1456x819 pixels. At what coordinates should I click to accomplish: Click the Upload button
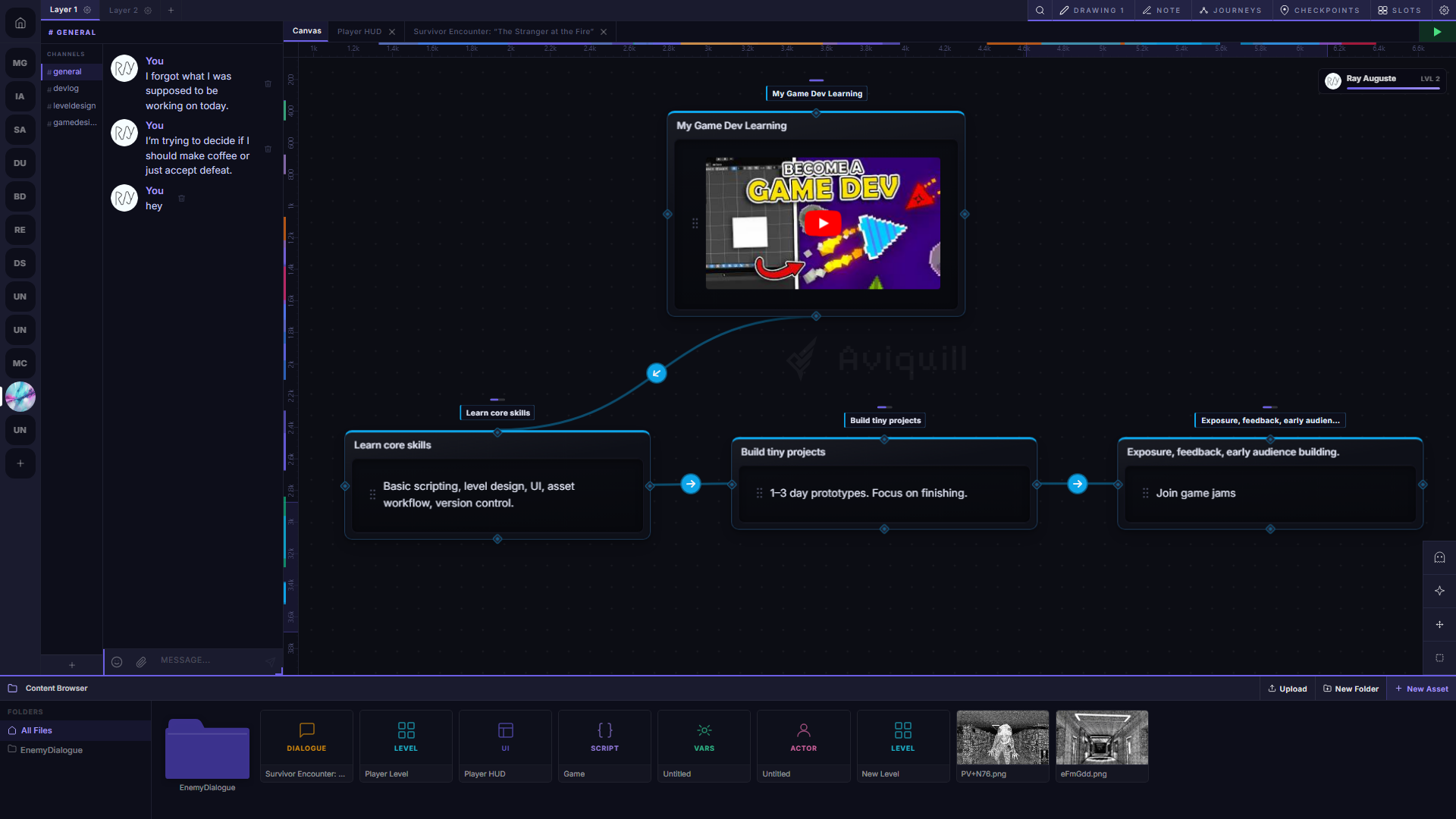(1288, 689)
